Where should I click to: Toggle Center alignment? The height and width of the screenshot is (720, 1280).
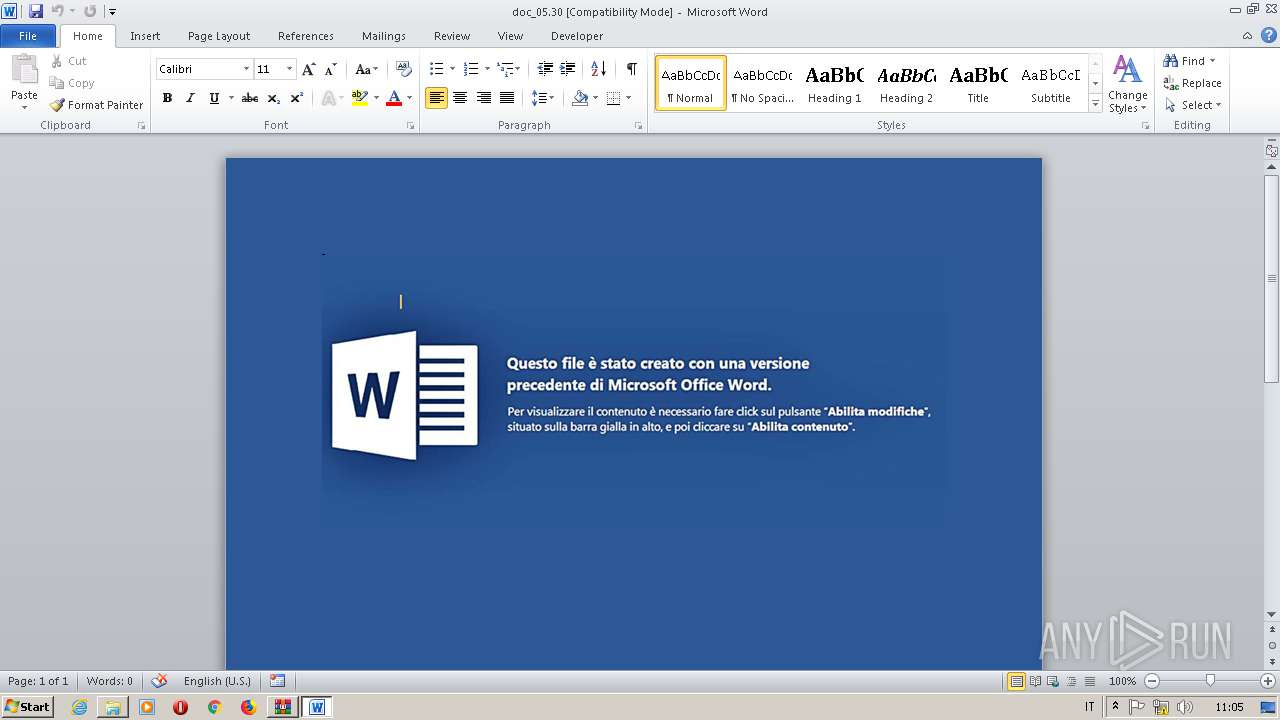(460, 98)
